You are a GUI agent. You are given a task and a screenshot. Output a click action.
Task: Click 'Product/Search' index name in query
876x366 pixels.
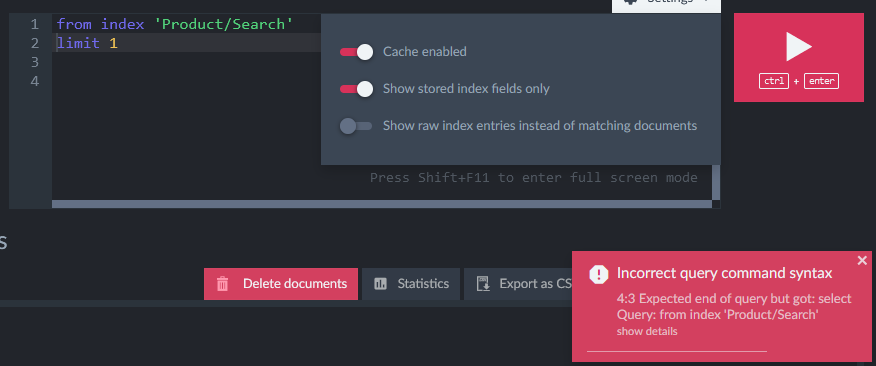coord(223,24)
